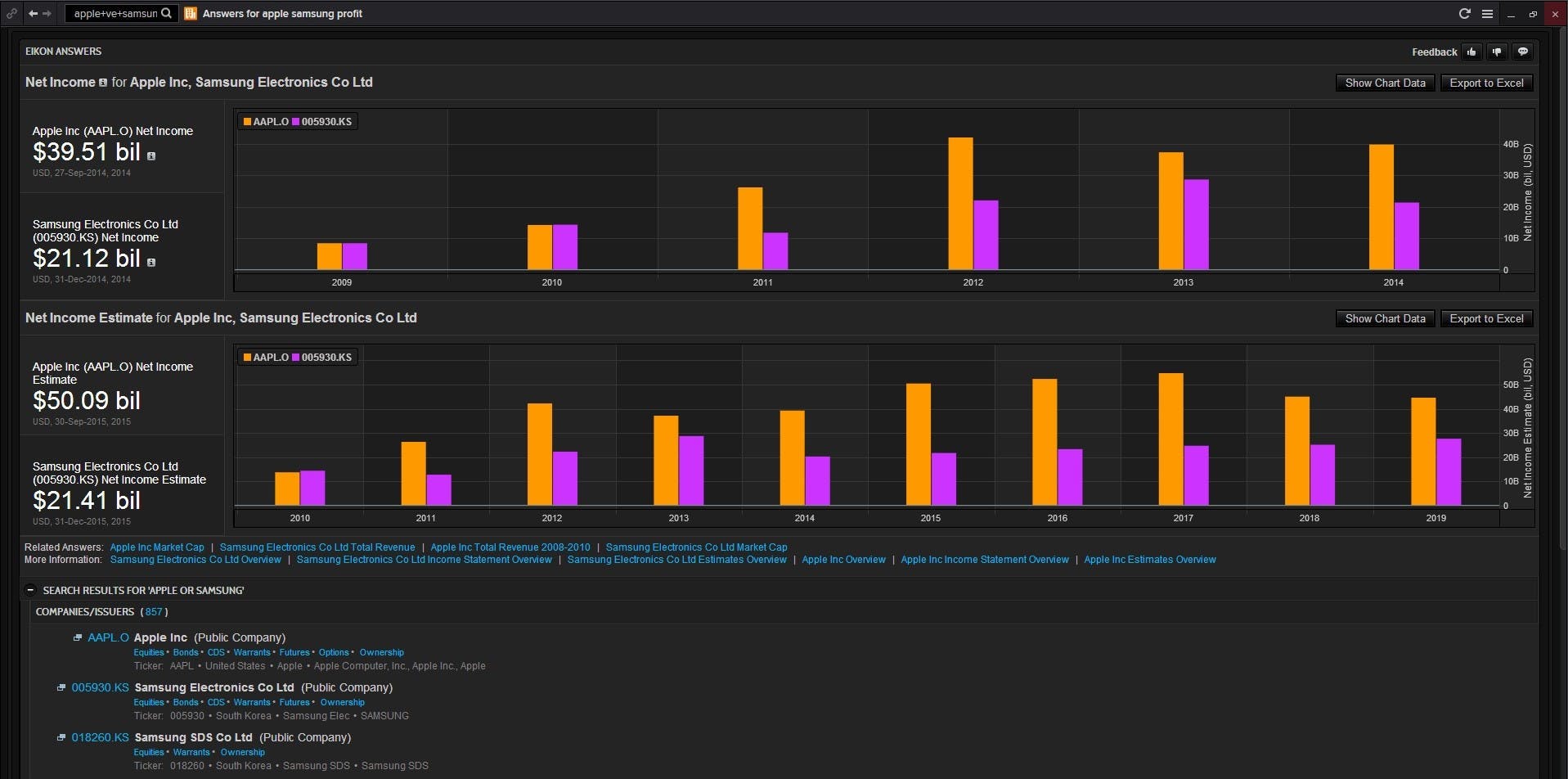Click orange AAPL.O legend swatch in Net Income chart
This screenshot has width=1568, height=779.
(x=247, y=122)
